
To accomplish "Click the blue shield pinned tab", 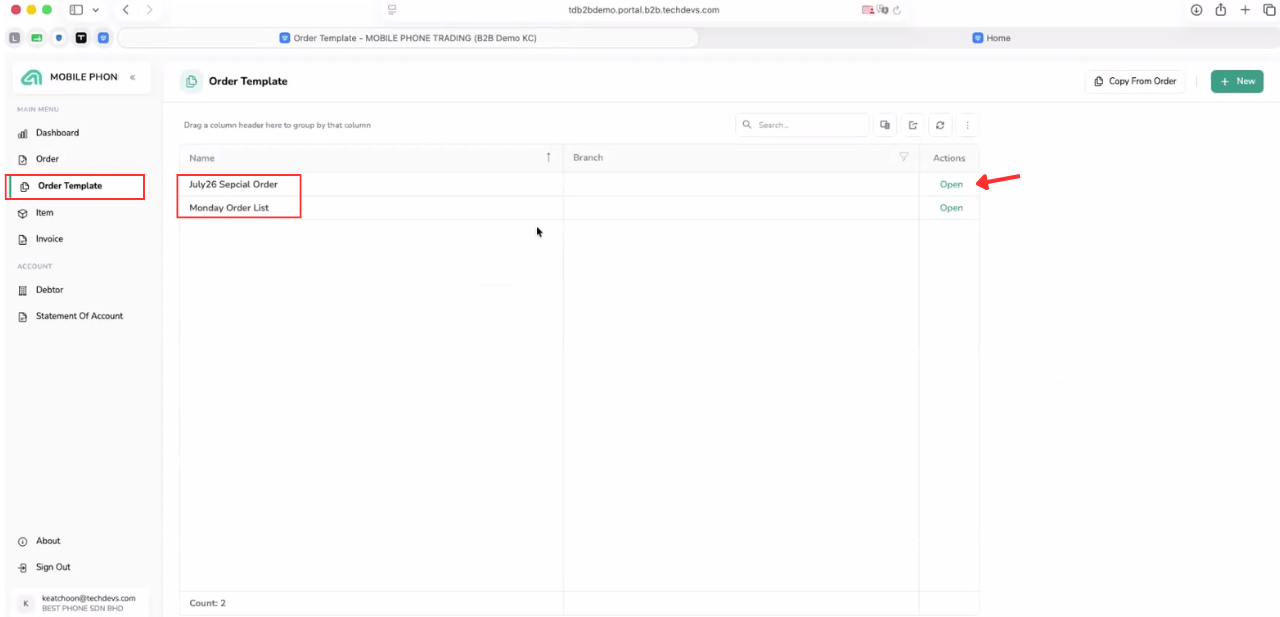I will pyautogui.click(x=59, y=38).
